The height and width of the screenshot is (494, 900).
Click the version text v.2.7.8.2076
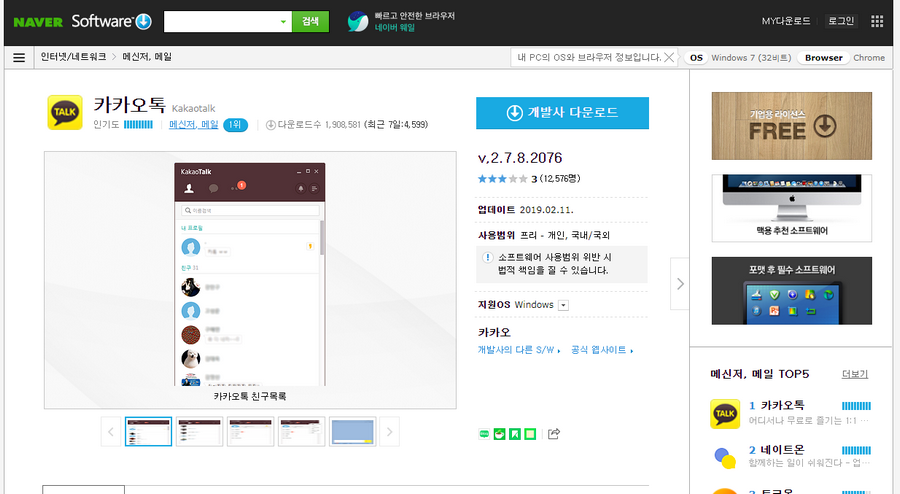click(520, 158)
